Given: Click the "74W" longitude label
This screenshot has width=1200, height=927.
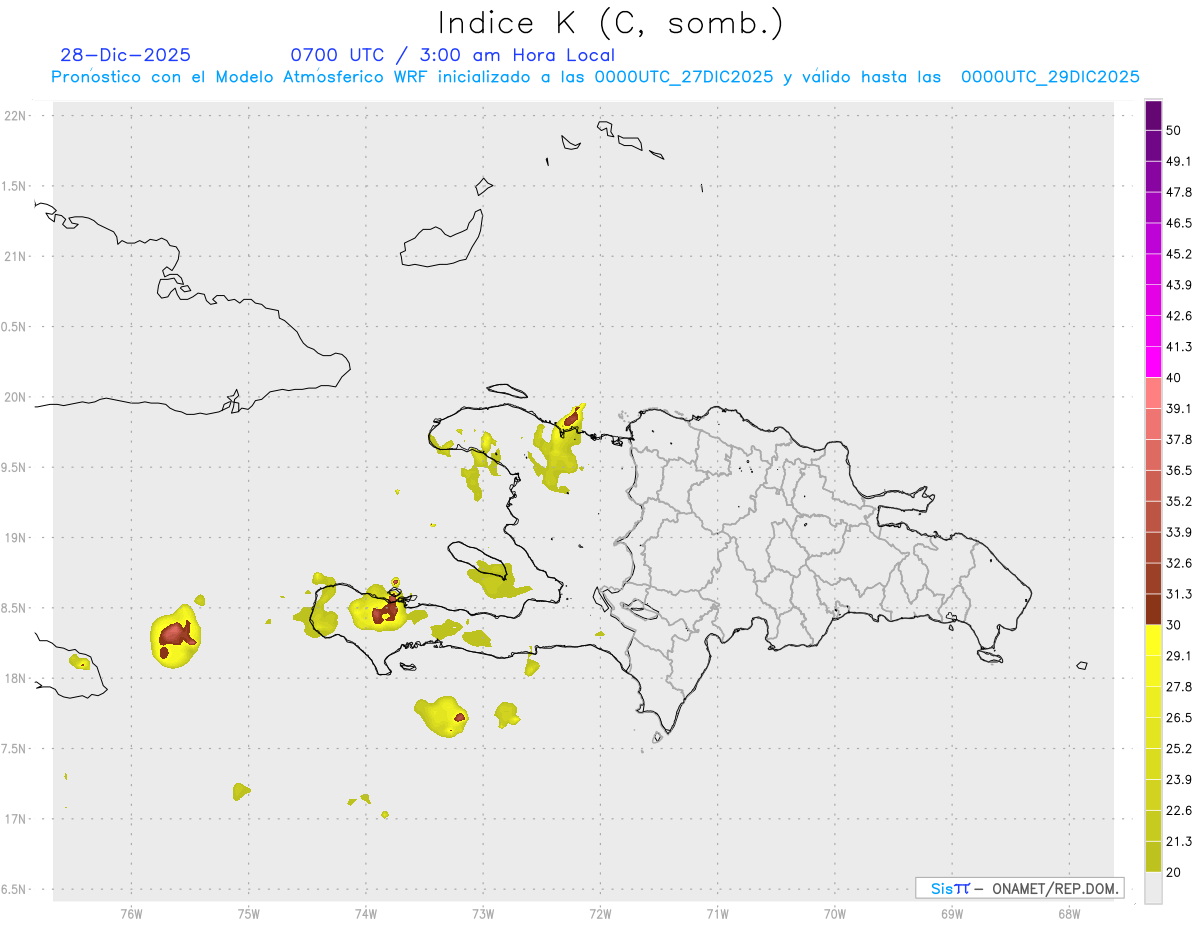Looking at the screenshot, I should tap(366, 913).
